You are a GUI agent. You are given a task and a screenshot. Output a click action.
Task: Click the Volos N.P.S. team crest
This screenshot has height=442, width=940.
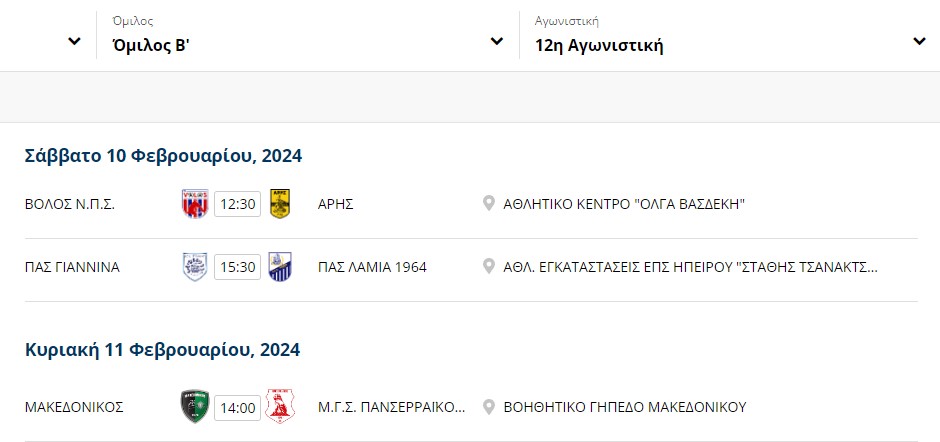tap(195, 204)
